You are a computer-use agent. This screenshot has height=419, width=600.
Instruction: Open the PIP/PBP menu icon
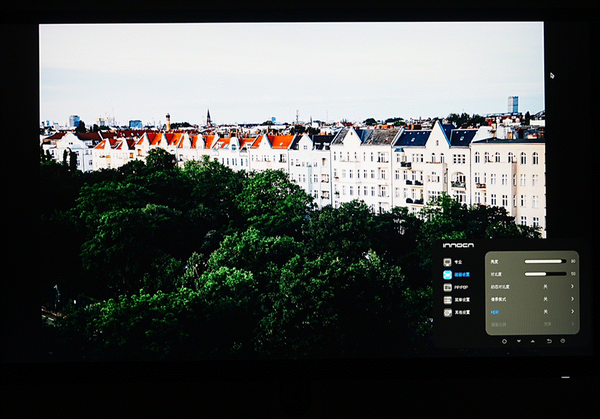pos(448,287)
